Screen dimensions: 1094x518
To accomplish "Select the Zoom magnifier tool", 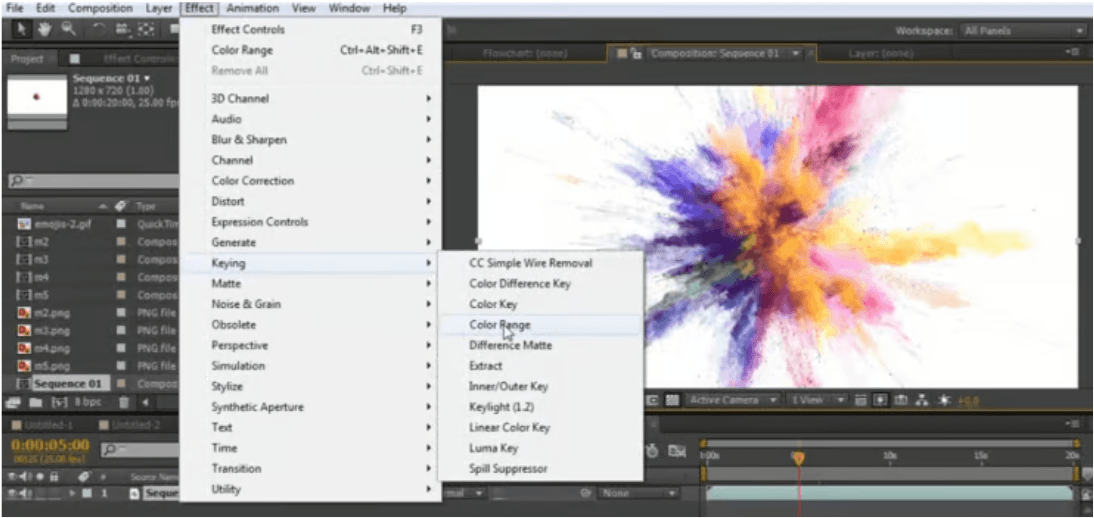I will click(69, 29).
